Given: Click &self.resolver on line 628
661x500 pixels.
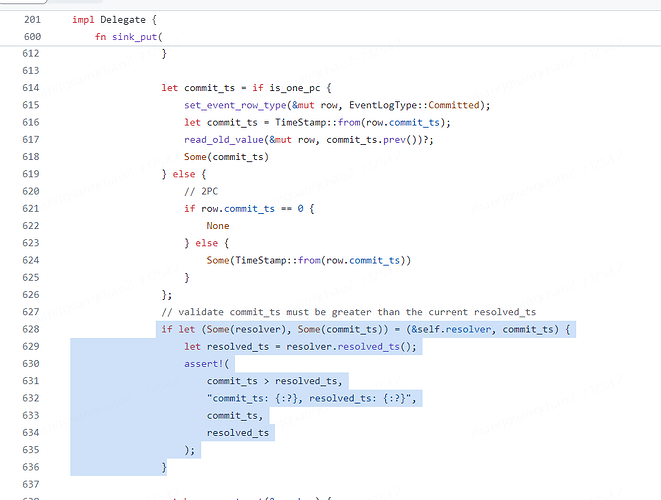Looking at the screenshot, I should [x=451, y=329].
